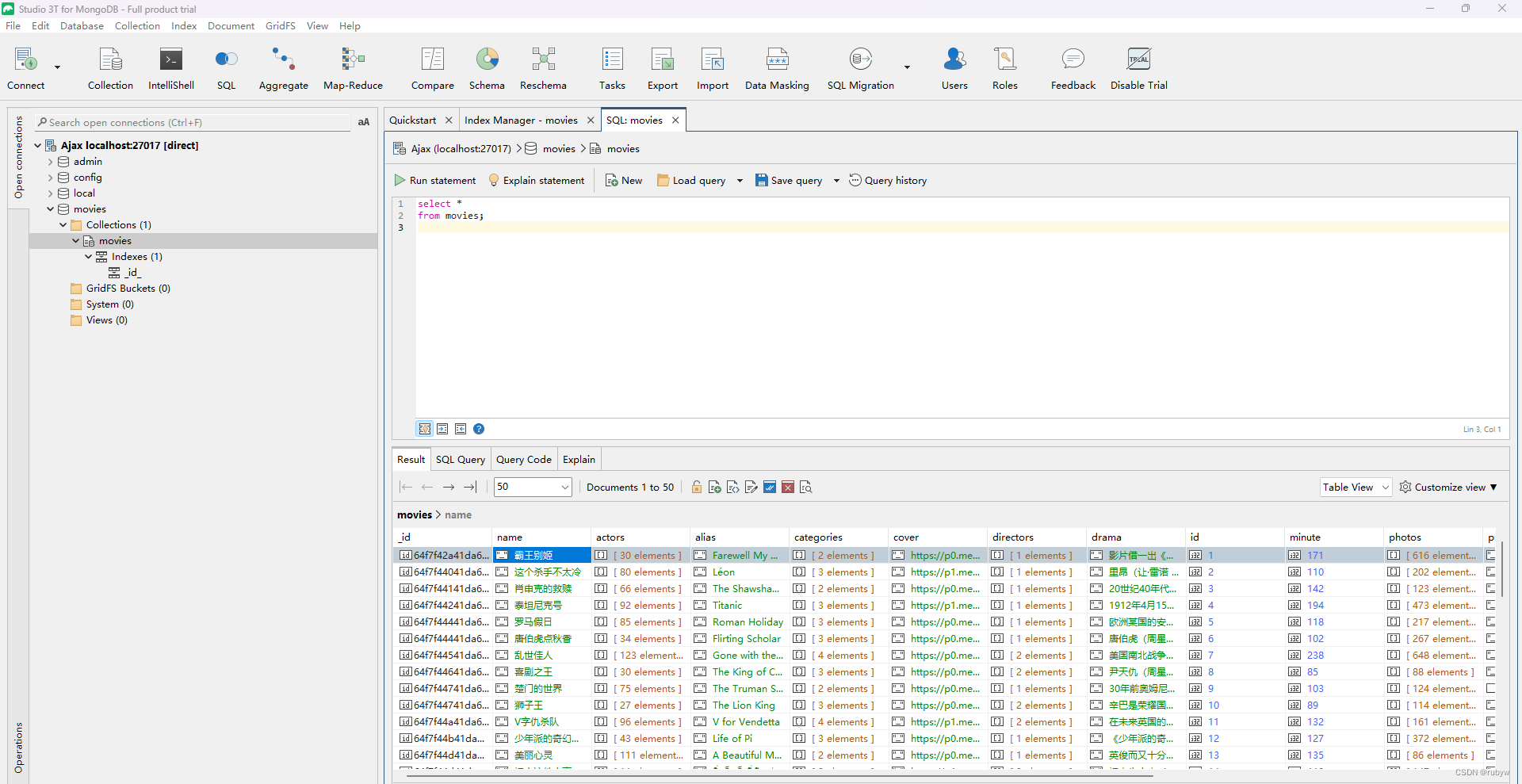The height and width of the screenshot is (784, 1522).
Task: Click the view document JSON icon
Action: 732,487
